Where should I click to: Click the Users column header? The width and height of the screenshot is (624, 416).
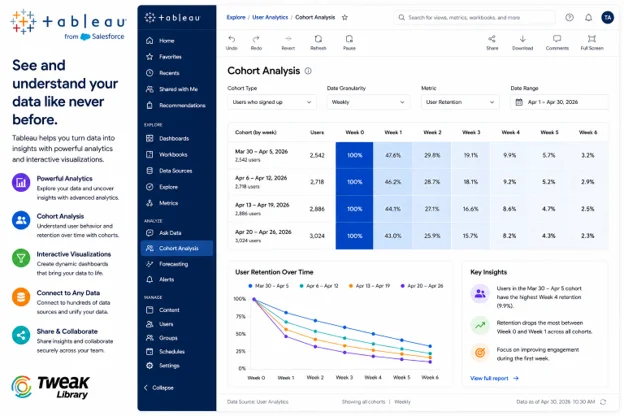317,132
